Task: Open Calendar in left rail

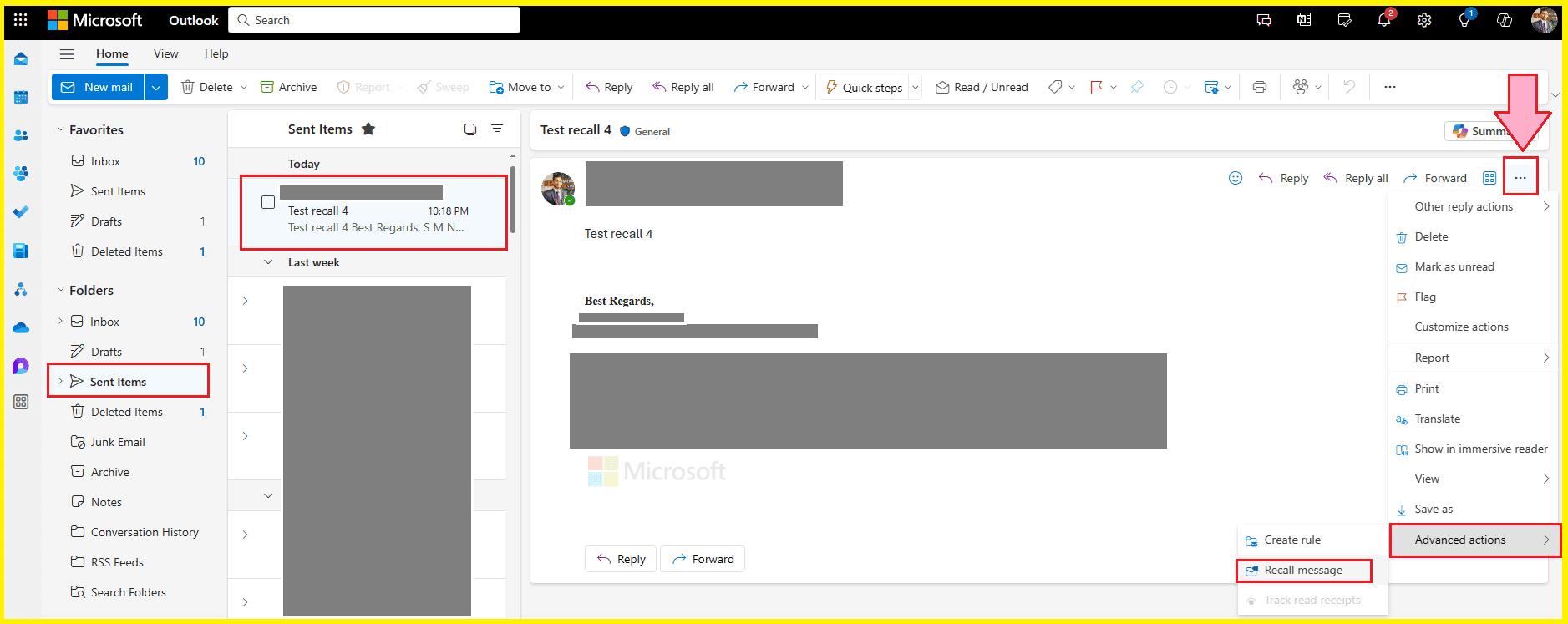Action: pyautogui.click(x=21, y=97)
